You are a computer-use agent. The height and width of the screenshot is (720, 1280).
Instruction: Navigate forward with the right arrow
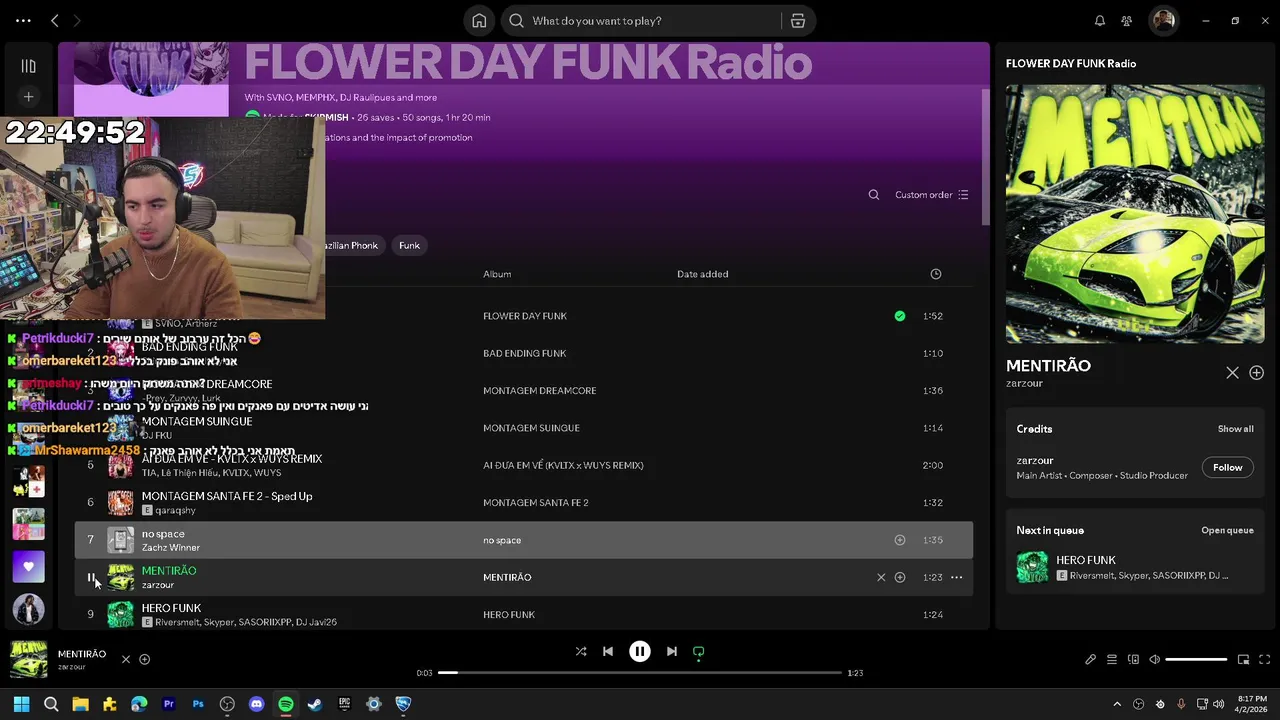click(x=77, y=20)
